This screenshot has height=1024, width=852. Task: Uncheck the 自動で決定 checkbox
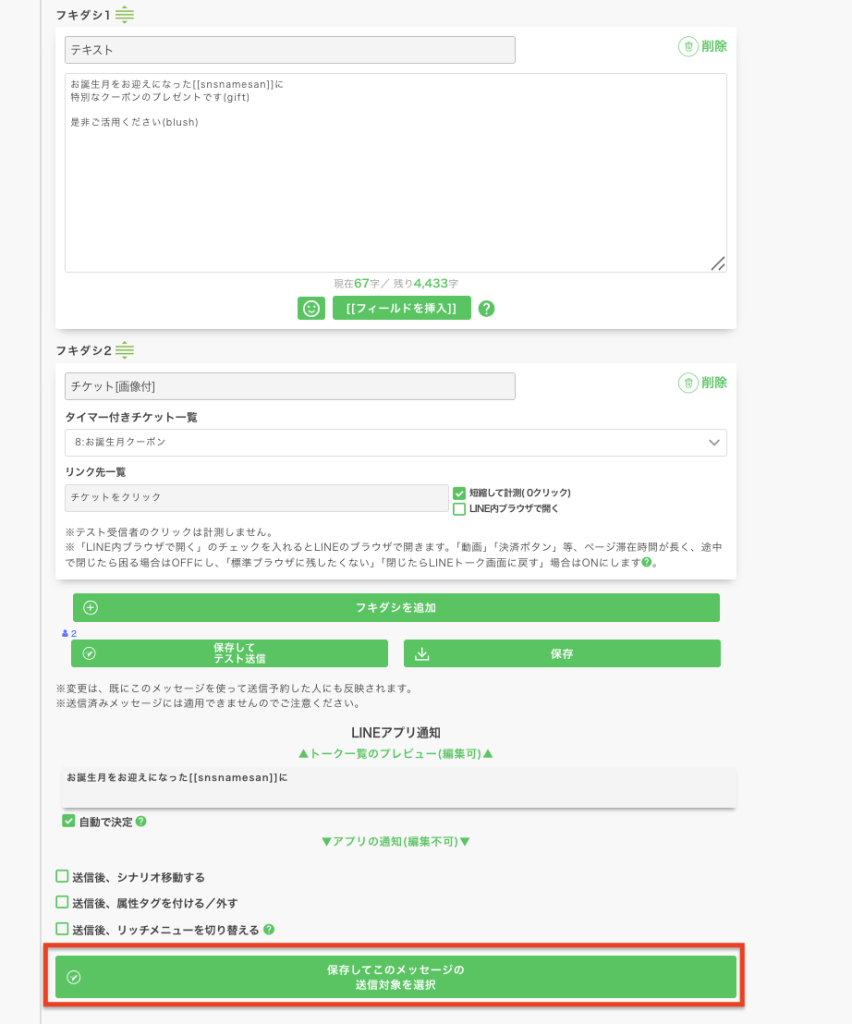(x=69, y=822)
